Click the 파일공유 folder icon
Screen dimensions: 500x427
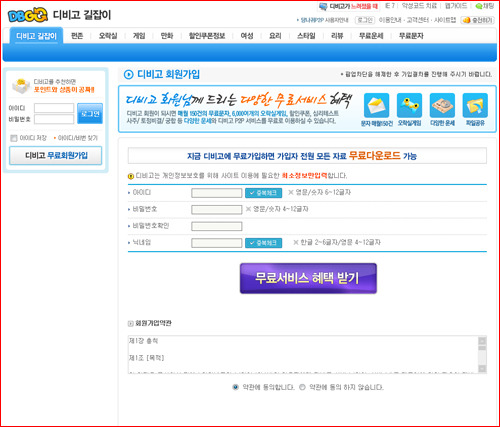(475, 106)
